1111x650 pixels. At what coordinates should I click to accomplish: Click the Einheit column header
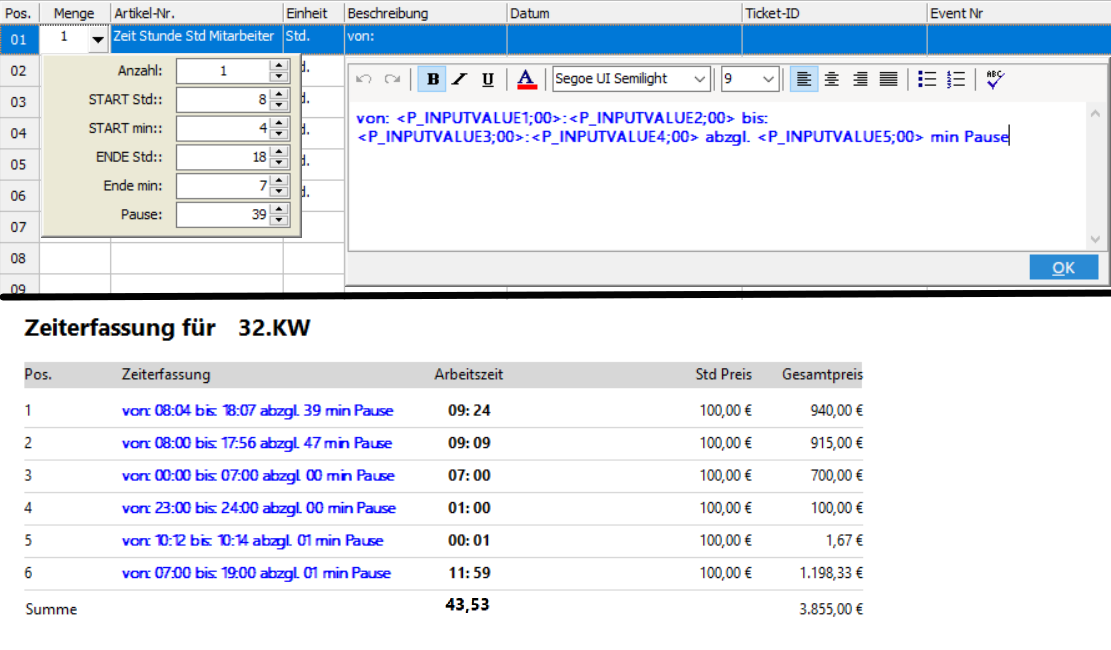pos(314,13)
